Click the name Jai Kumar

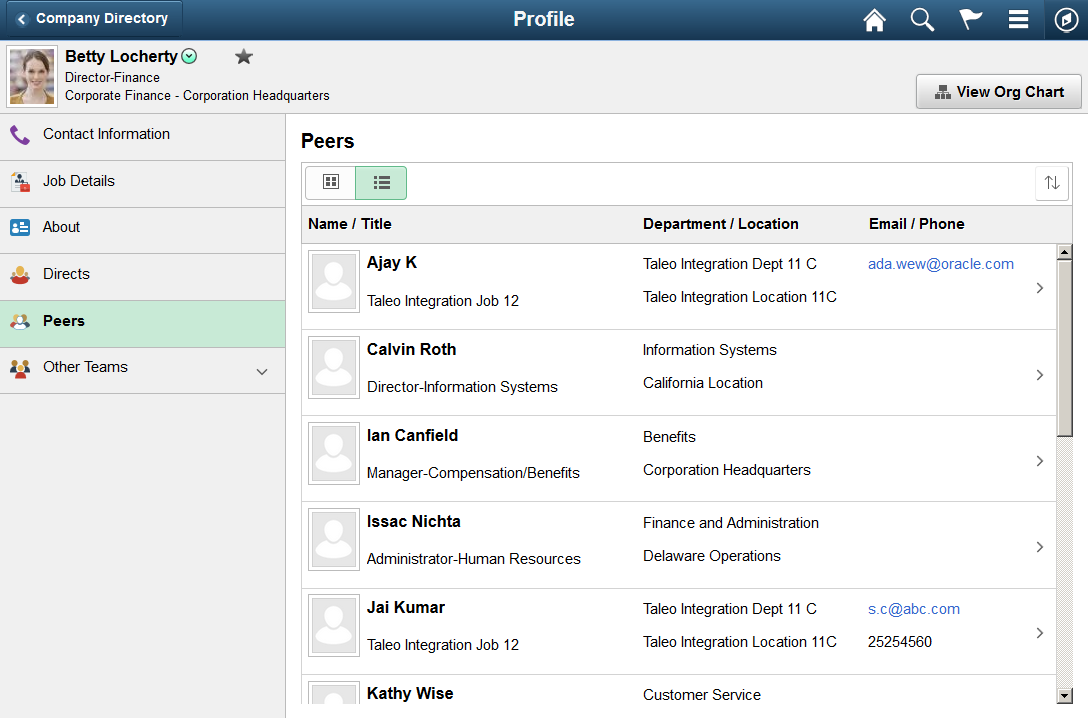click(406, 608)
